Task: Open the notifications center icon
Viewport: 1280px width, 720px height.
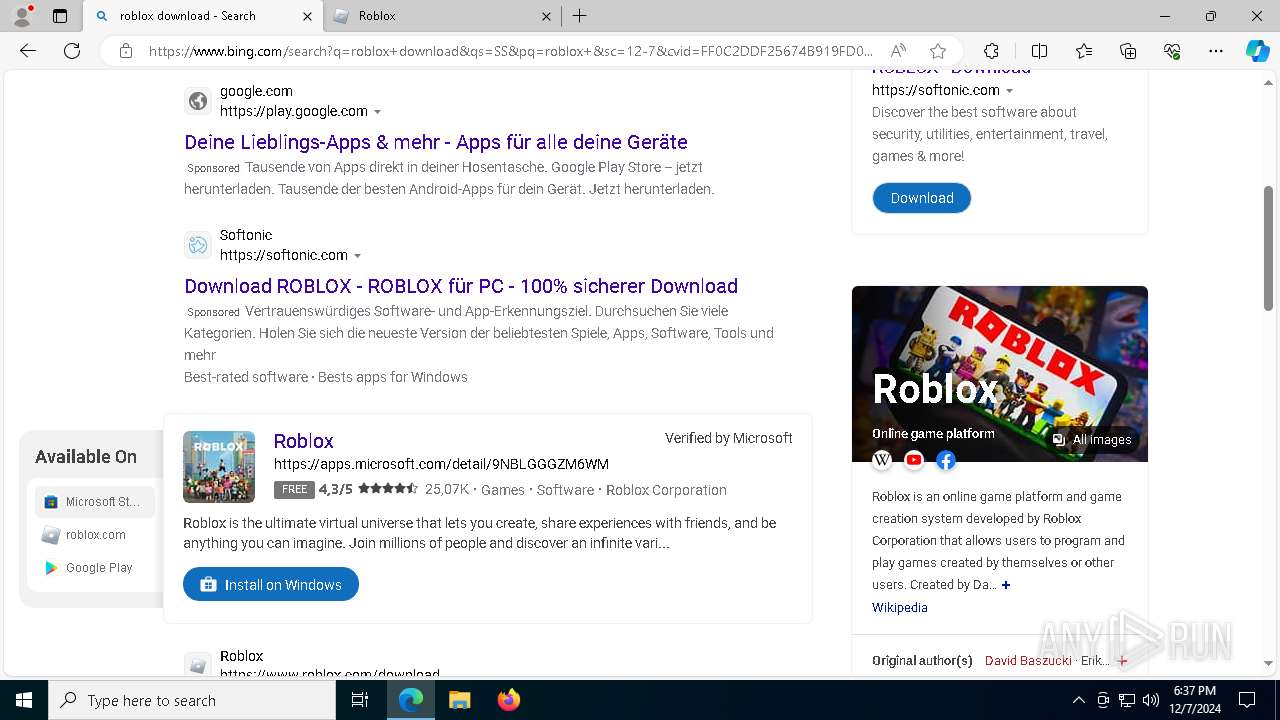Action: 1247,700
